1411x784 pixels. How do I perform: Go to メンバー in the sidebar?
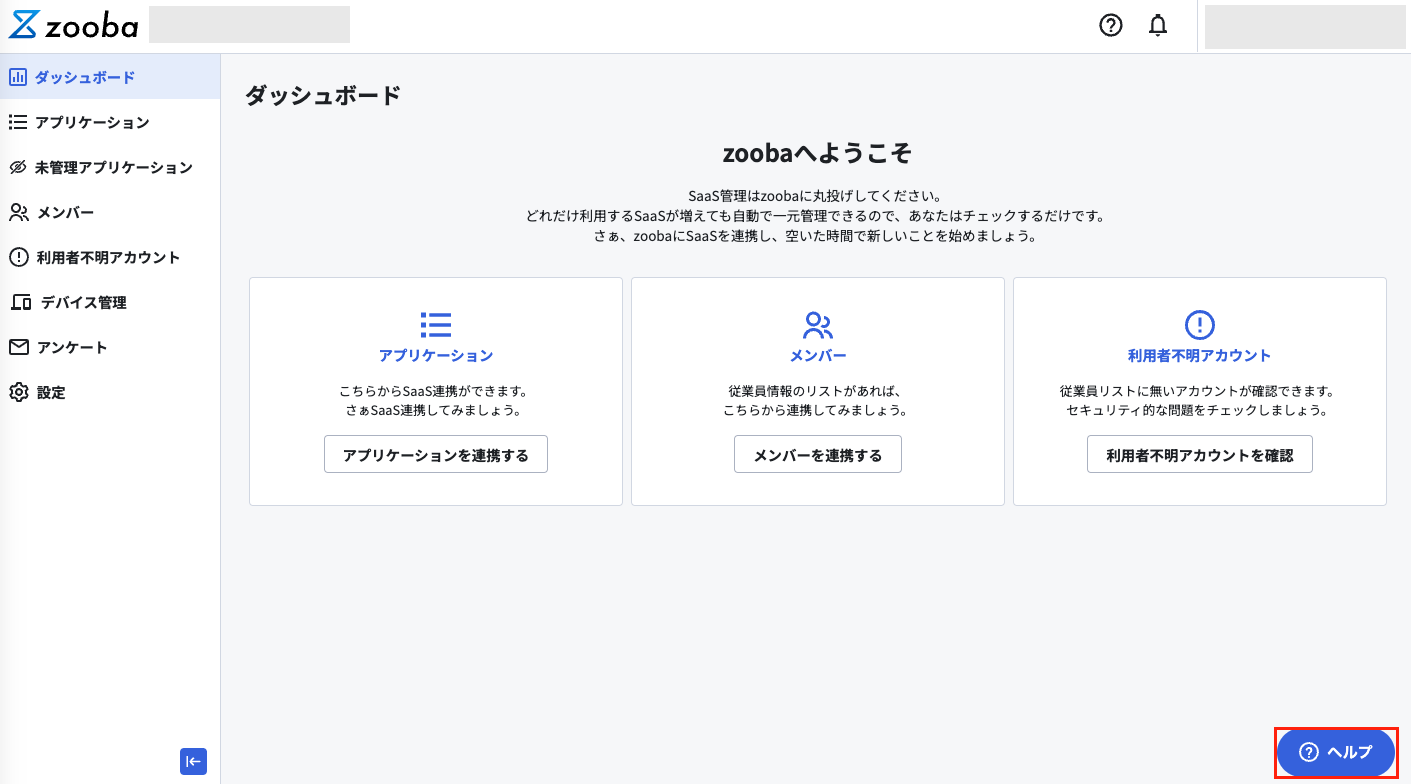(x=110, y=212)
